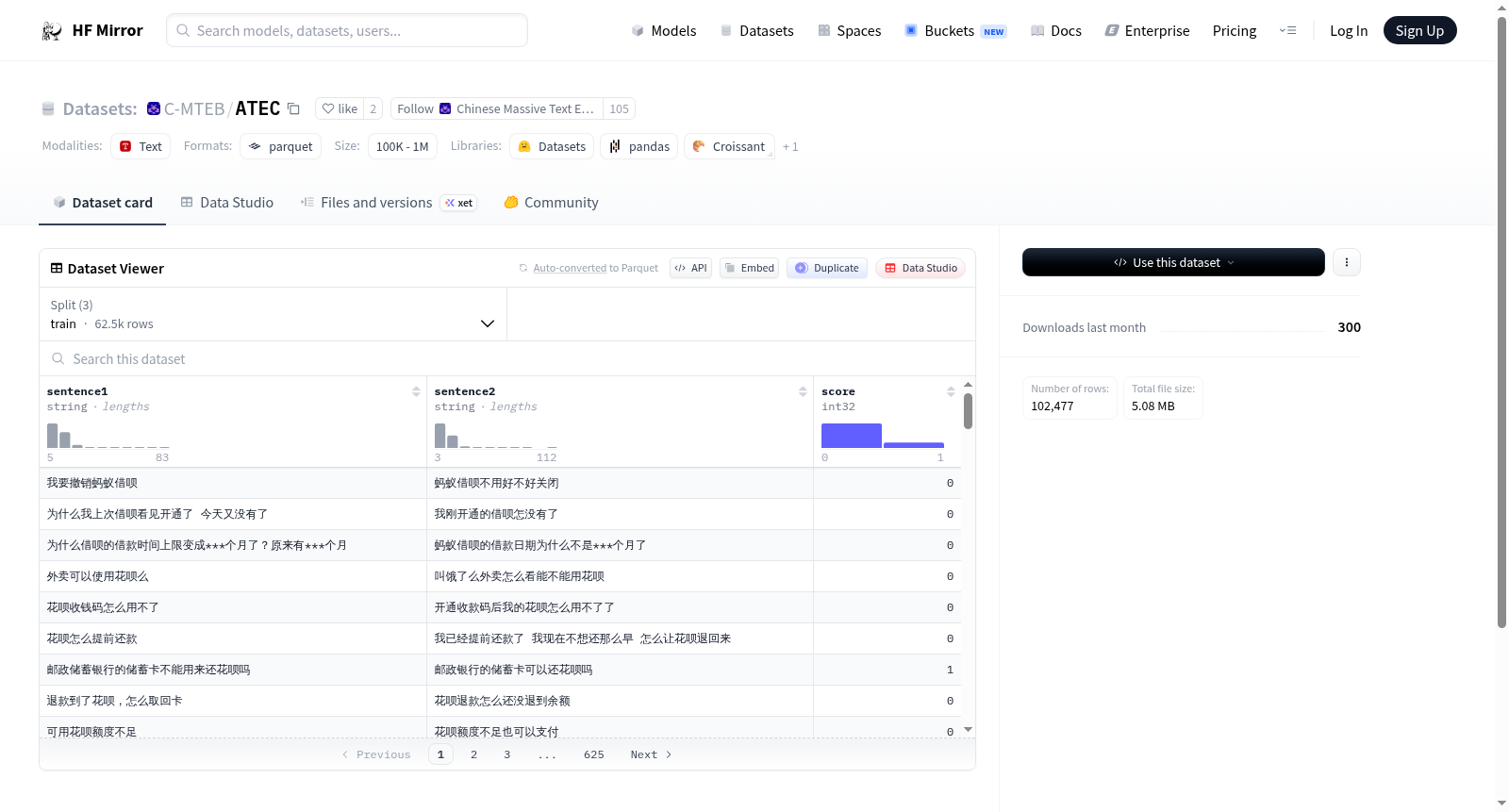Select the row "花呗怎么提前还款"
The height and width of the screenshot is (812, 1509).
point(500,638)
